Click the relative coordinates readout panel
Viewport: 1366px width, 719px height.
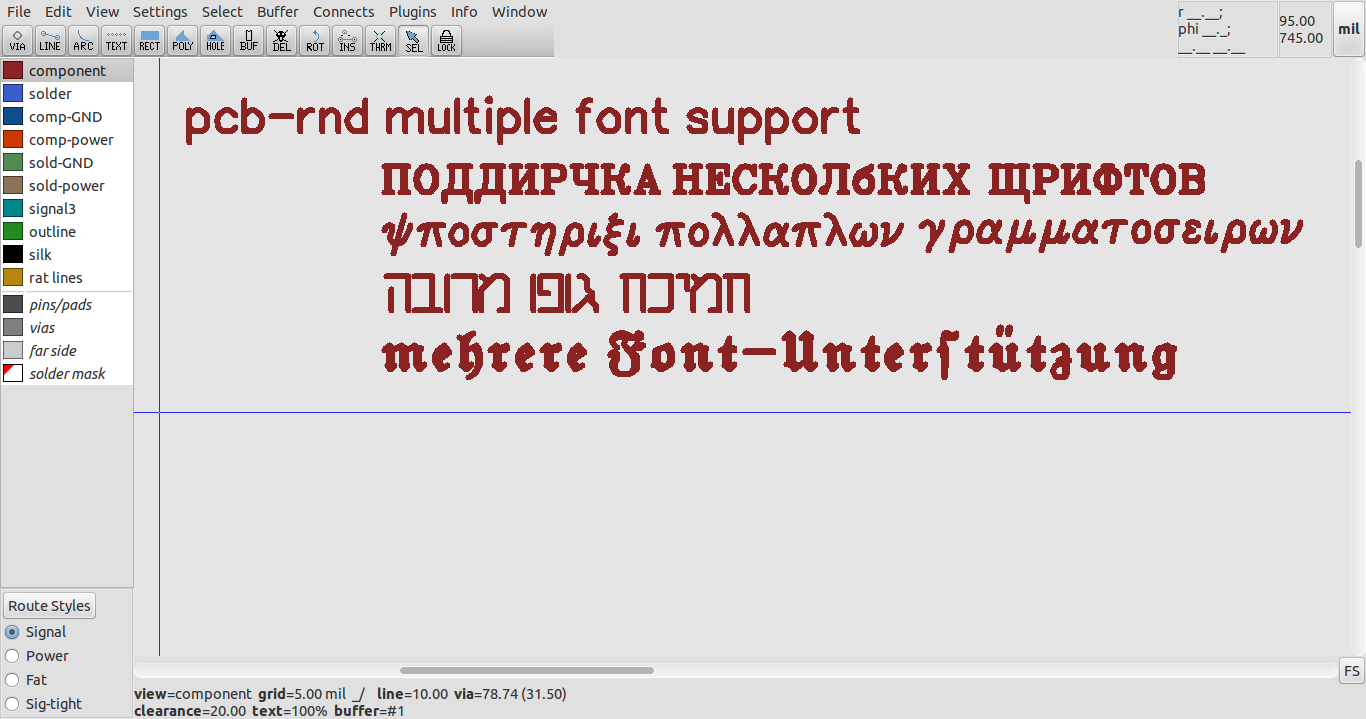[1227, 29]
